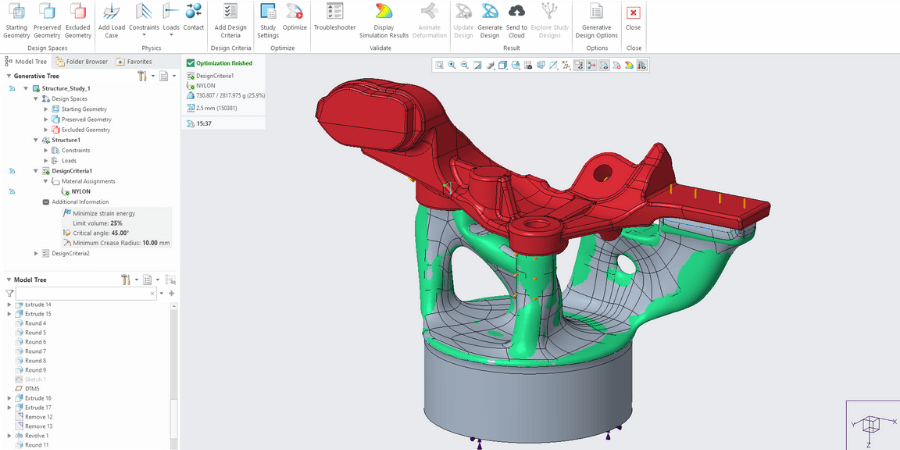
Task: Open the Favorites tab
Action: point(135,61)
